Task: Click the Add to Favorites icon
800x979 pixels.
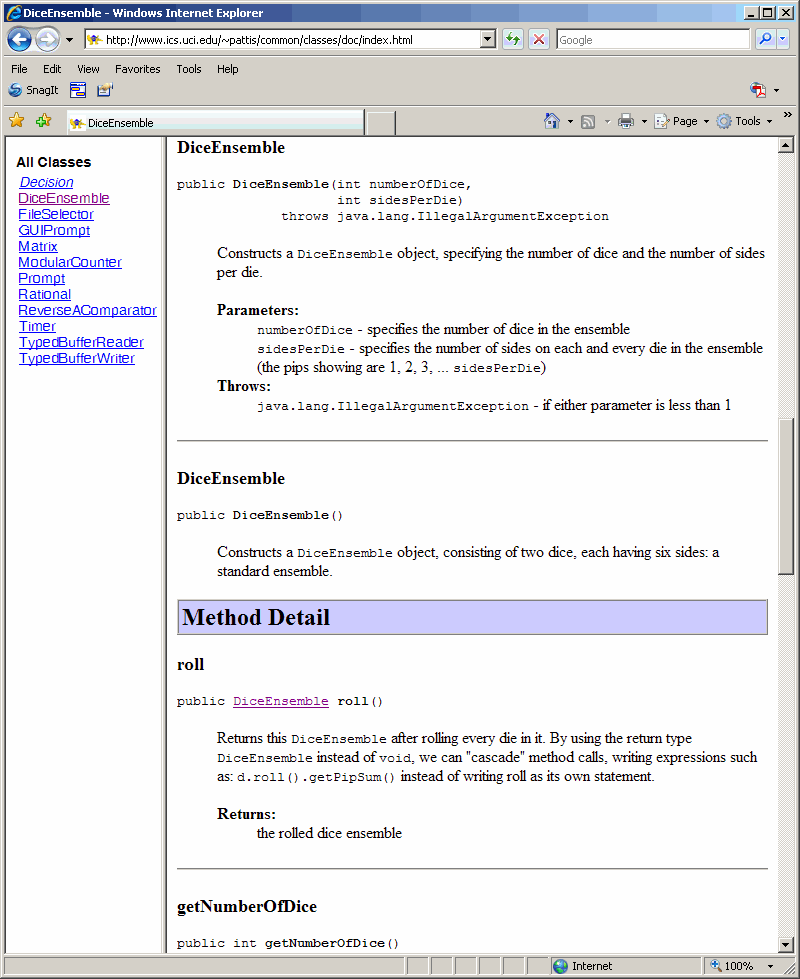Action: coord(43,121)
